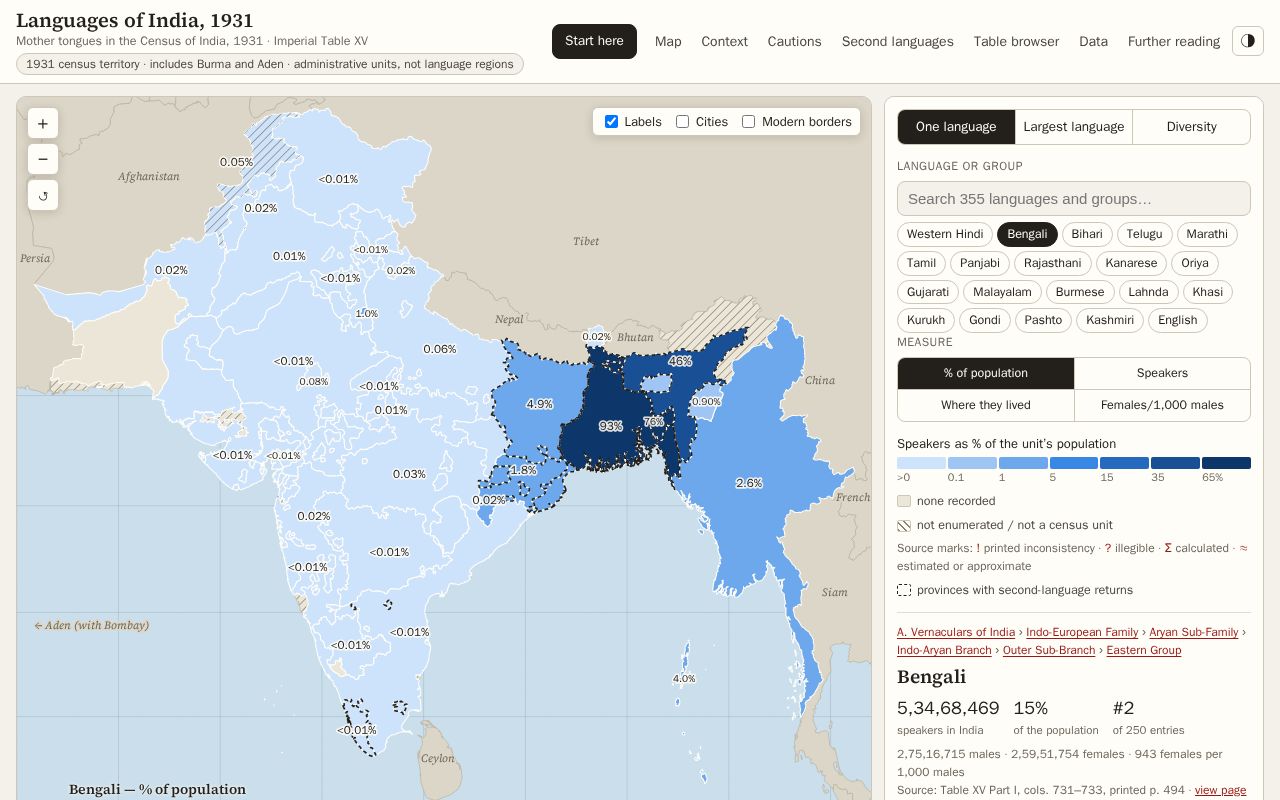Switch to Diversity tab

pos(1191,127)
